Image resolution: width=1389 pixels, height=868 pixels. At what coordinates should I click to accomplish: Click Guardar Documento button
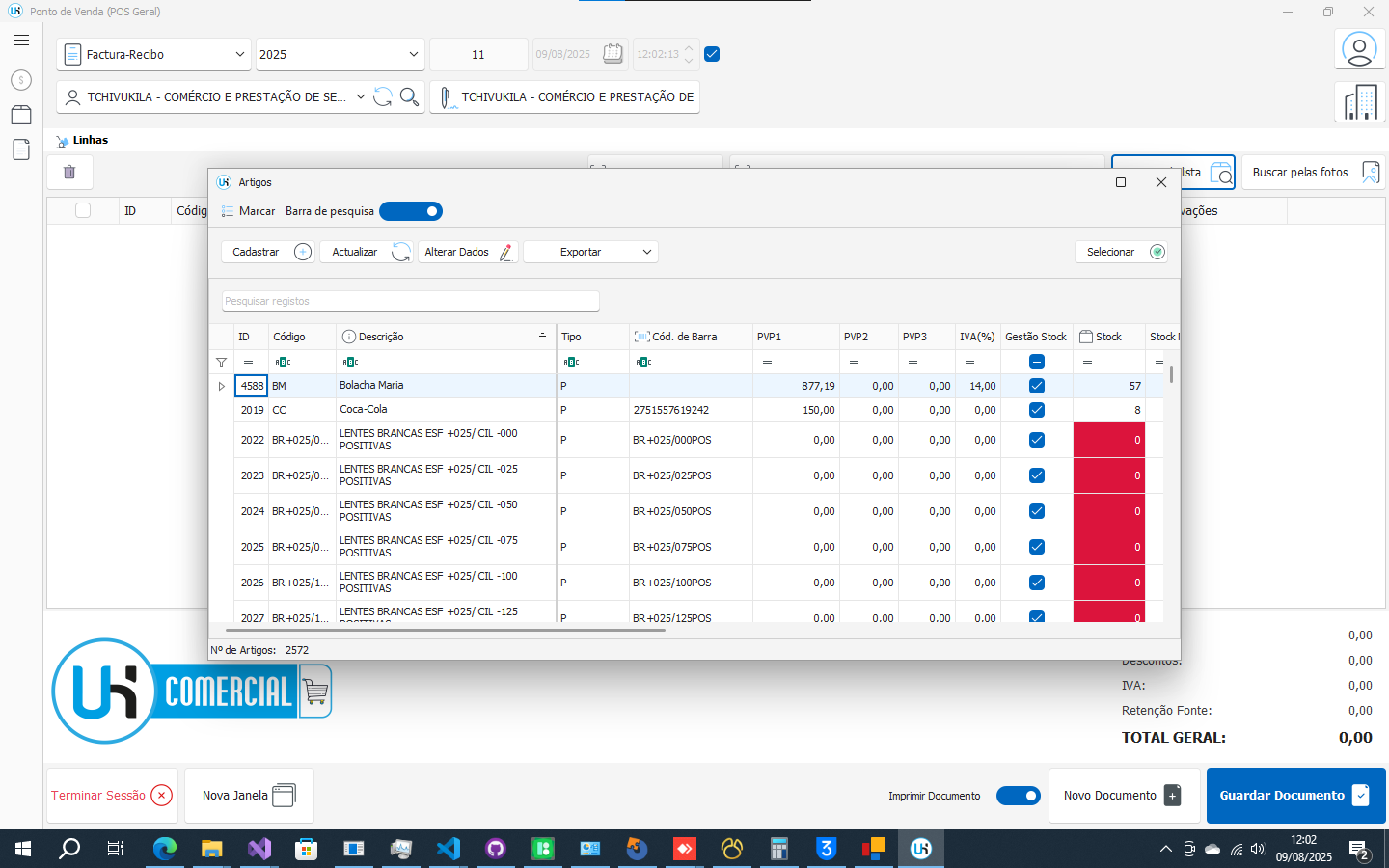(x=1295, y=796)
